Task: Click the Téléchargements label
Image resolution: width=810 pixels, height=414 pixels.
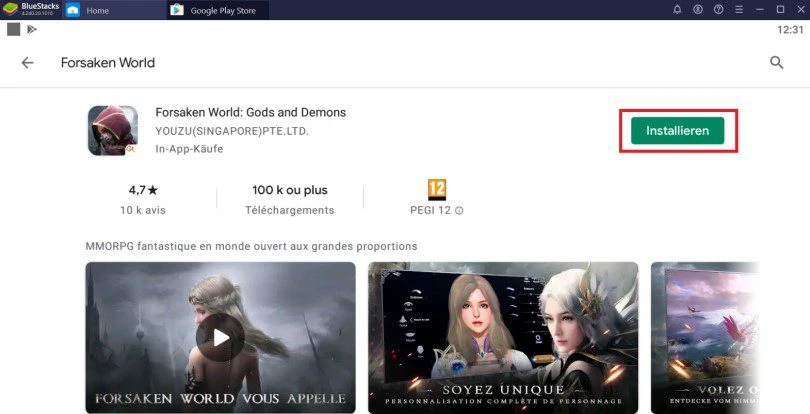Action: [290, 210]
